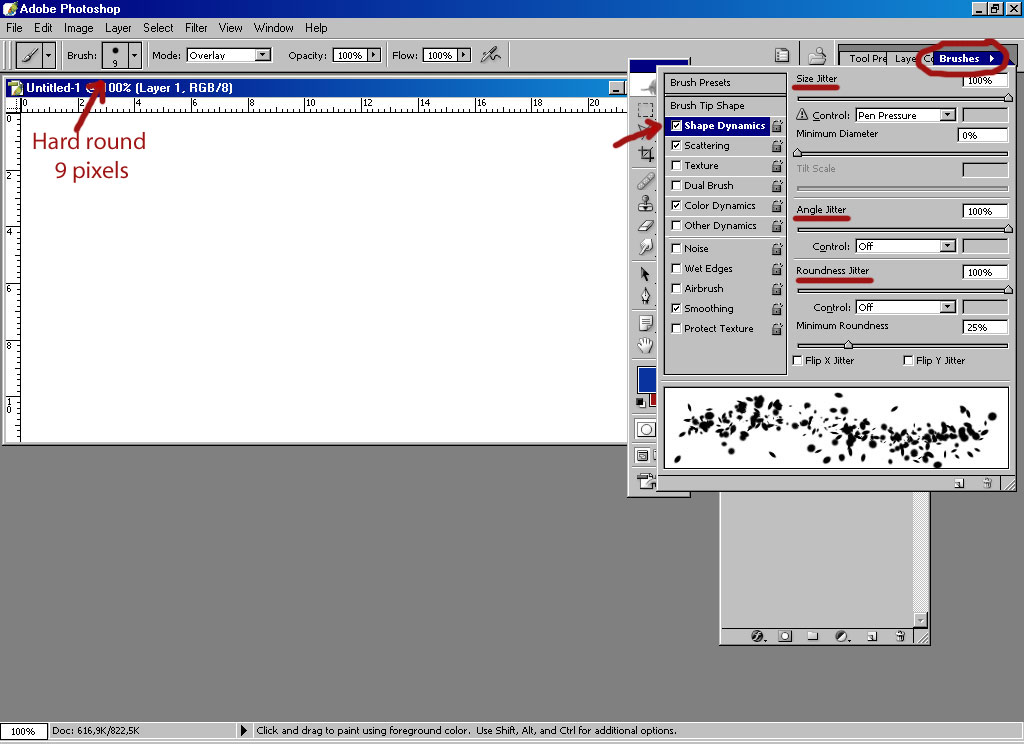Click the Brush Presets button
Screen dimensions: 1024x744
click(x=714, y=83)
